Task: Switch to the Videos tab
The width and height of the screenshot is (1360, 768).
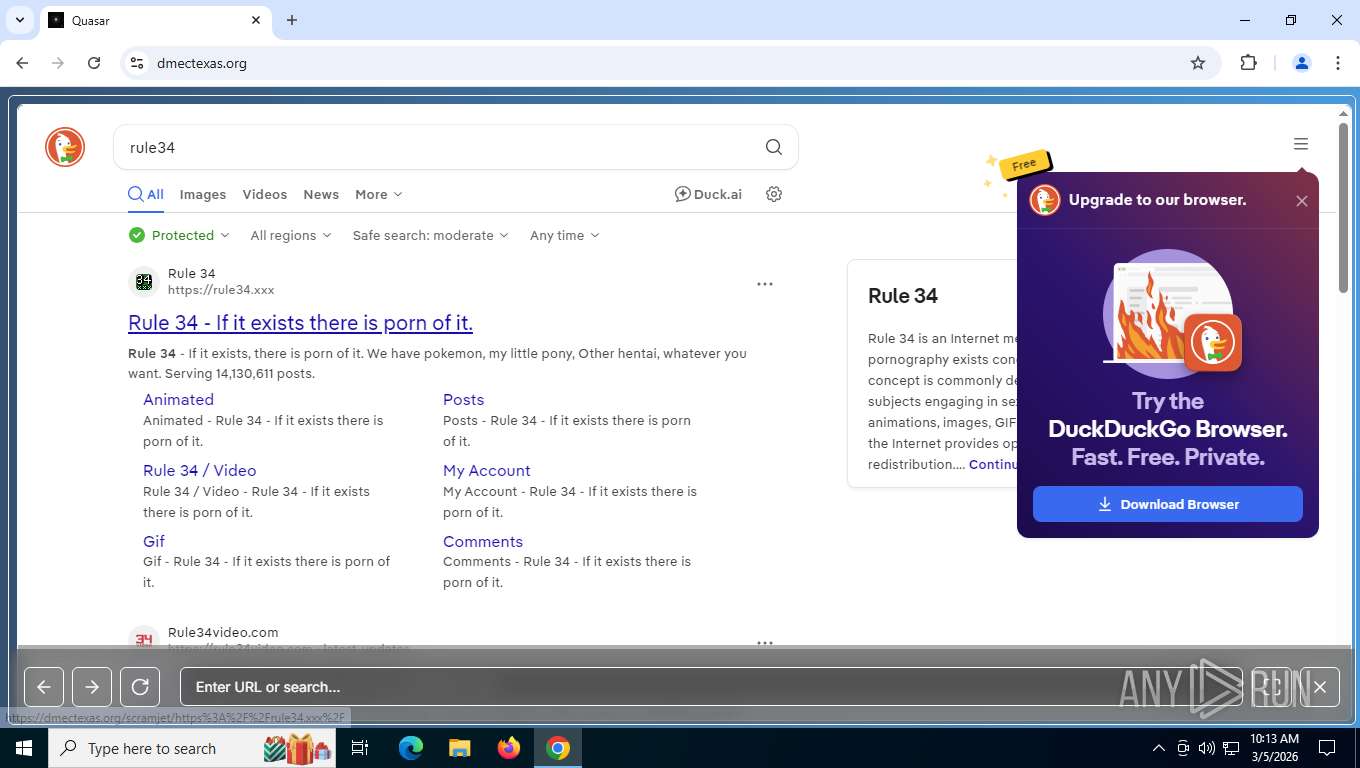Action: [265, 194]
